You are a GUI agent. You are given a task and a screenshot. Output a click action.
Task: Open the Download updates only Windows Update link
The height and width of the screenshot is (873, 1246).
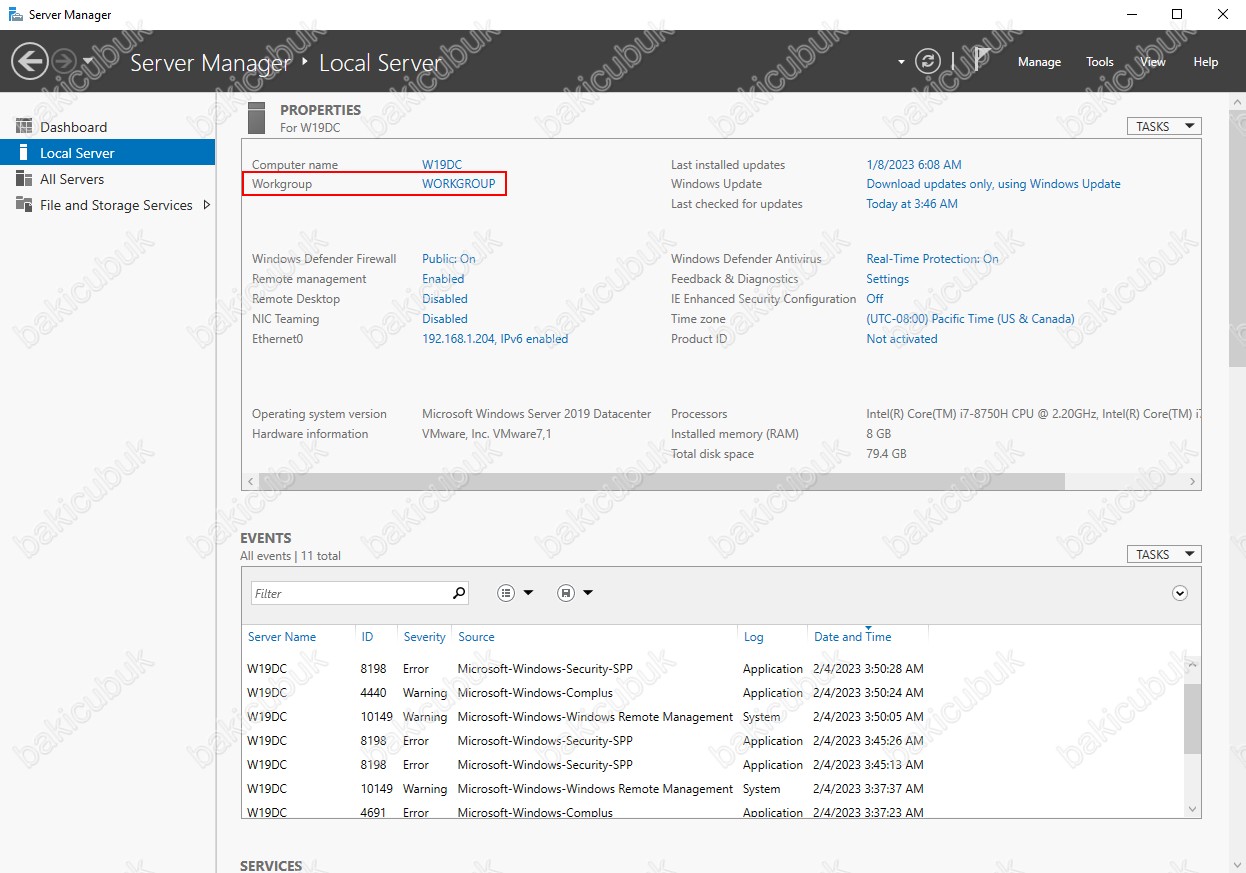click(x=993, y=184)
